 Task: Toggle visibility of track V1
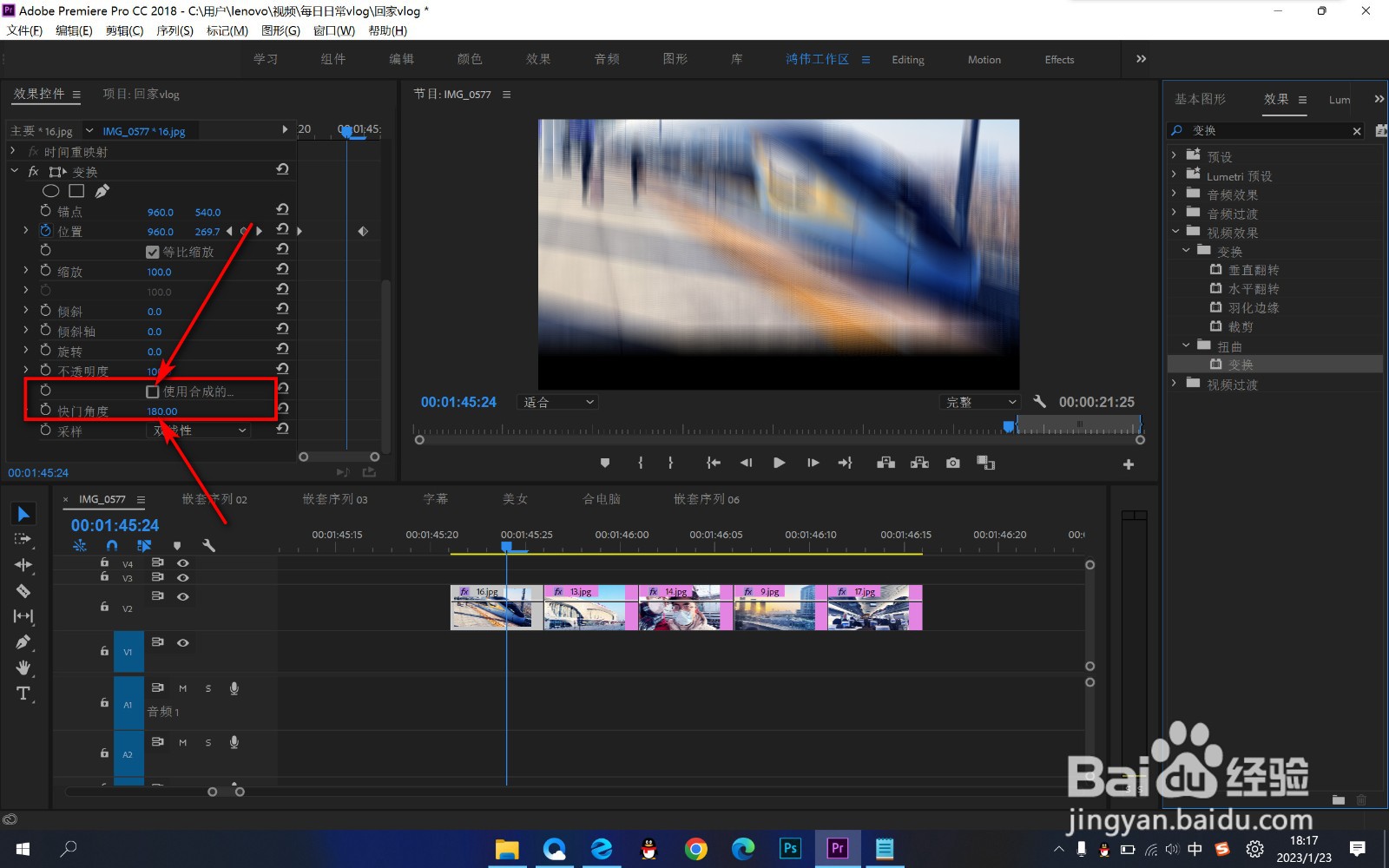pyautogui.click(x=183, y=643)
